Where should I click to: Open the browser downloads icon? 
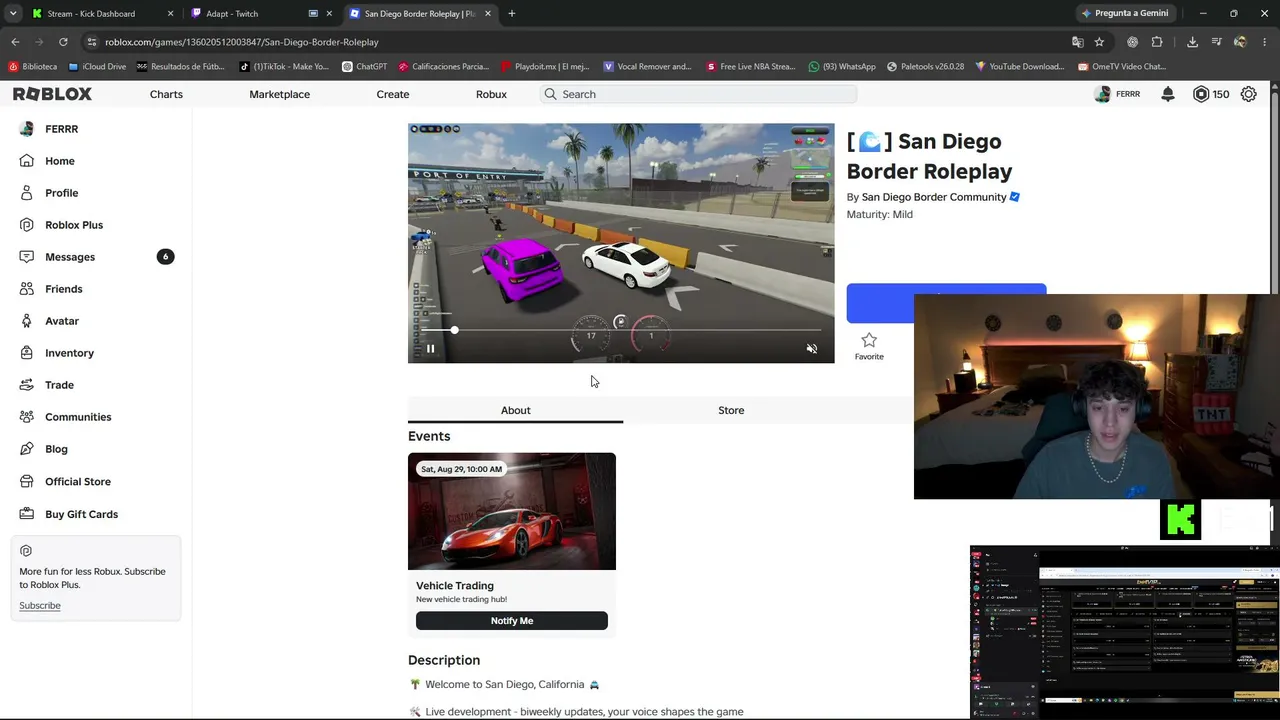[x=1192, y=42]
